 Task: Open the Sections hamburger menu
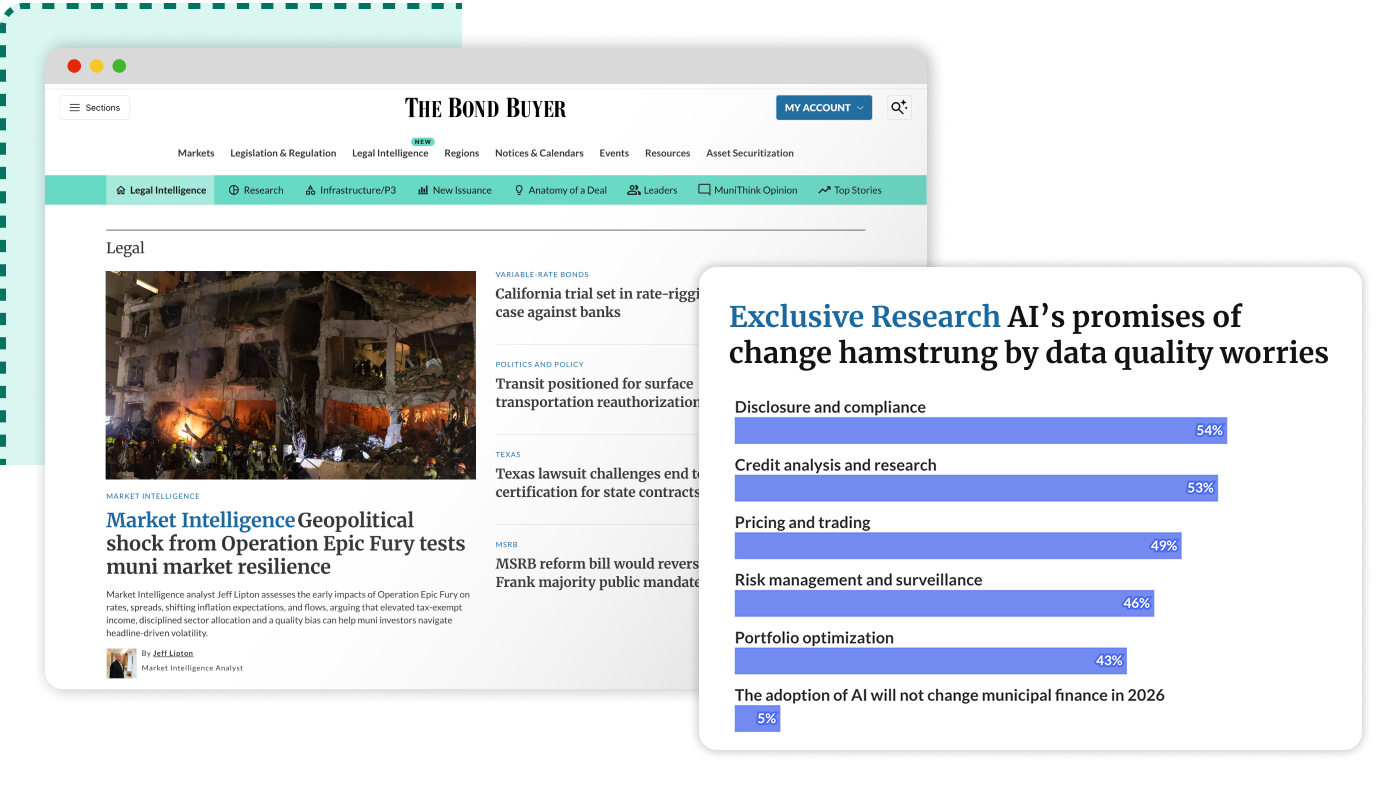pos(95,108)
